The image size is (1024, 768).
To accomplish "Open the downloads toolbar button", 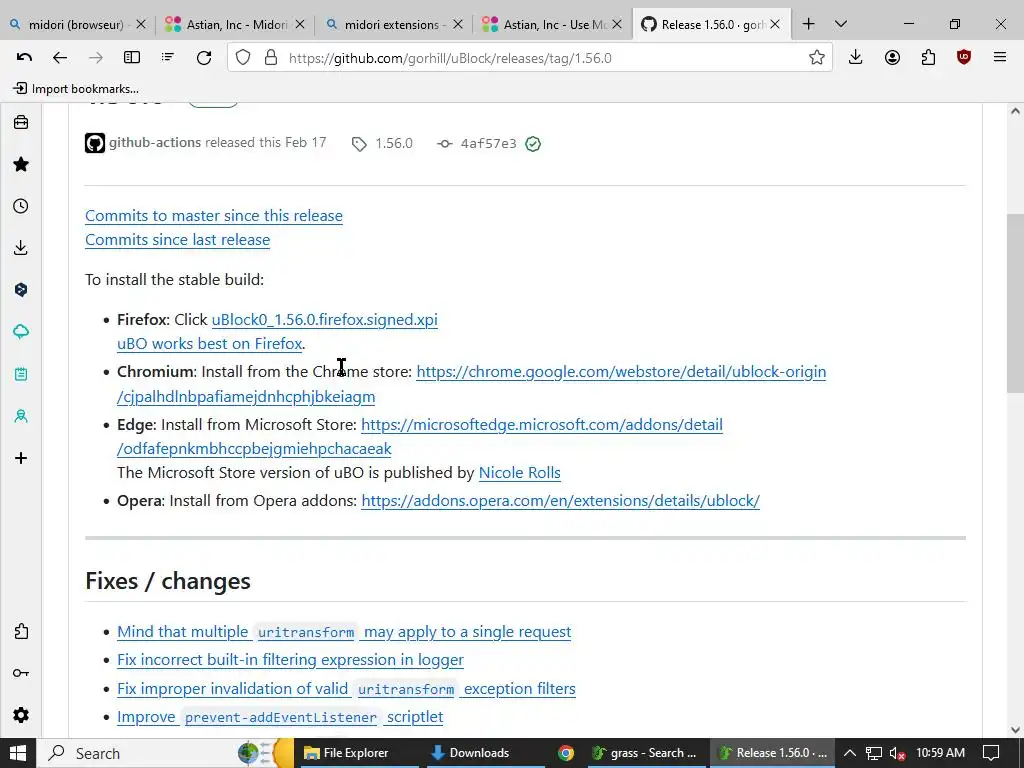I will (856, 57).
